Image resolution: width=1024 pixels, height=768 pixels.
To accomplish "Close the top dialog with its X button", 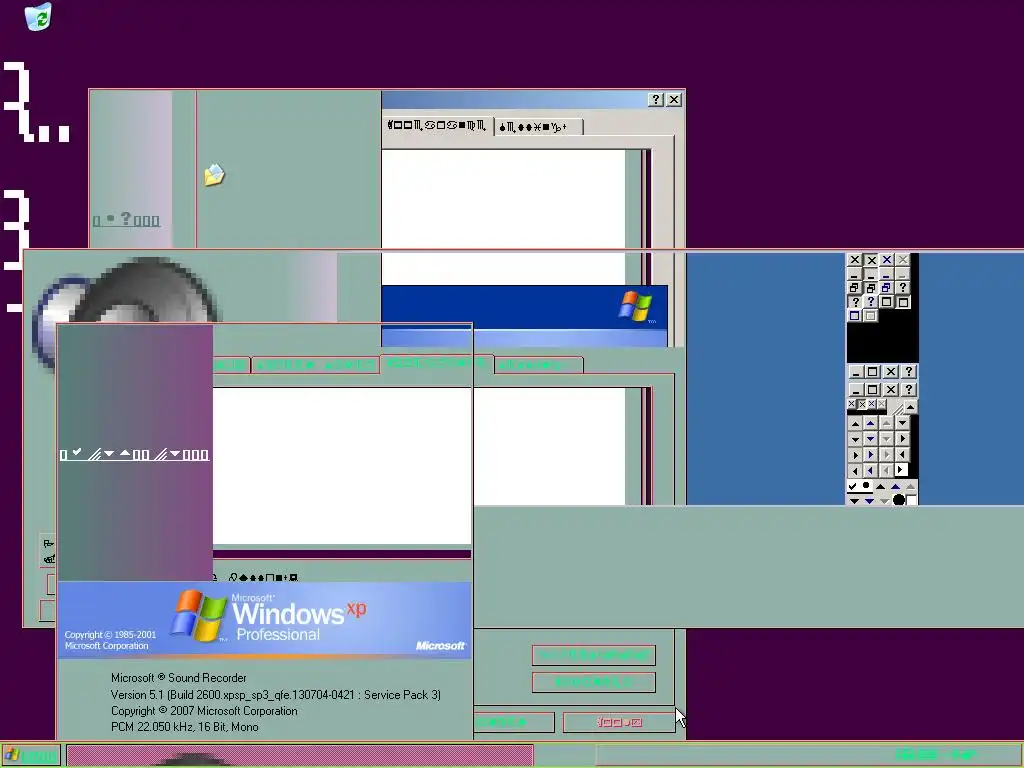I will pyautogui.click(x=674, y=99).
